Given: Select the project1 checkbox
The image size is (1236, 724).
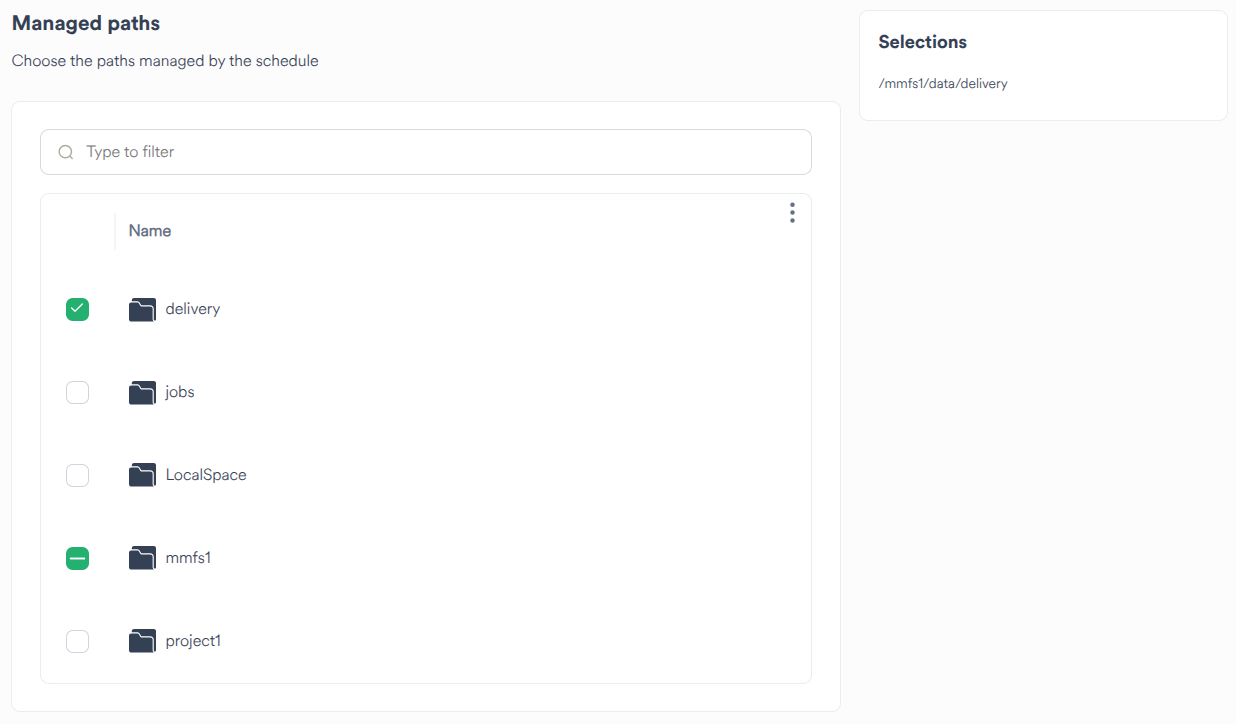Looking at the screenshot, I should click(77, 641).
